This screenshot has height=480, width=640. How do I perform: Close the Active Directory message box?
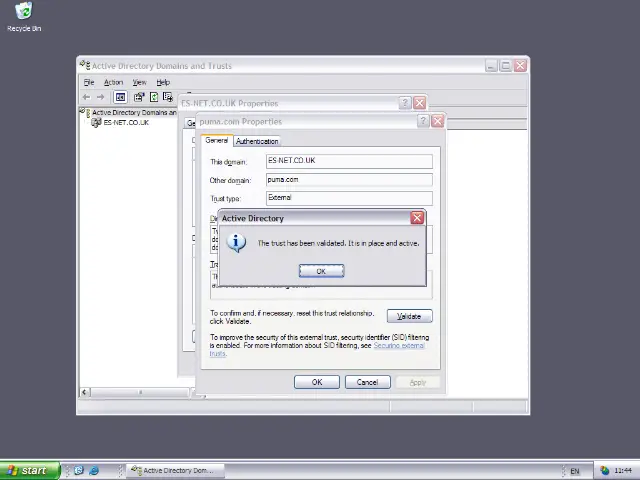coord(417,218)
